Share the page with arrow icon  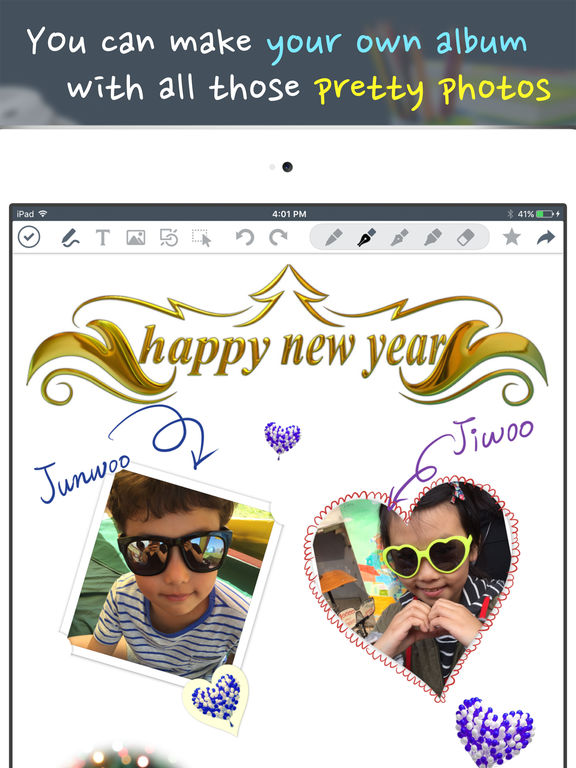pos(546,238)
